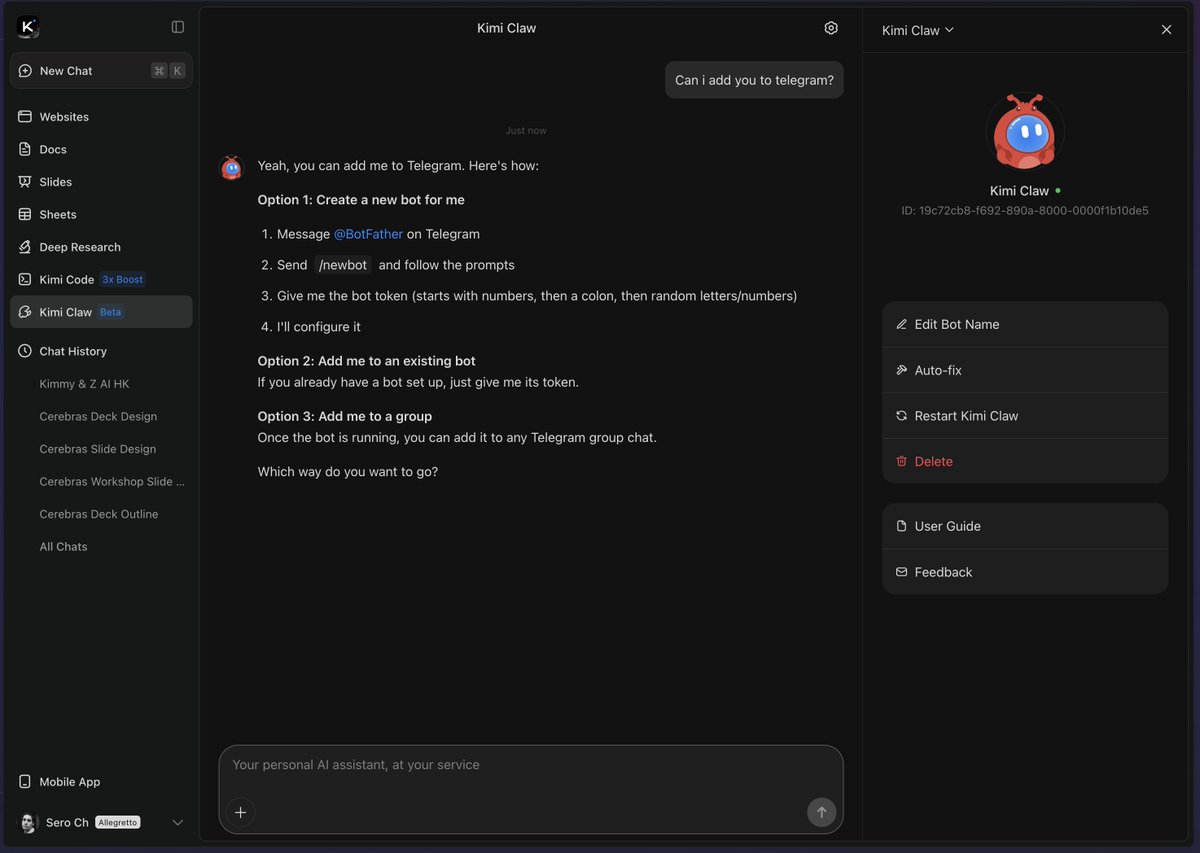Click the 'Option 3: Add me to a group' heading
This screenshot has height=853, width=1200.
pos(345,416)
